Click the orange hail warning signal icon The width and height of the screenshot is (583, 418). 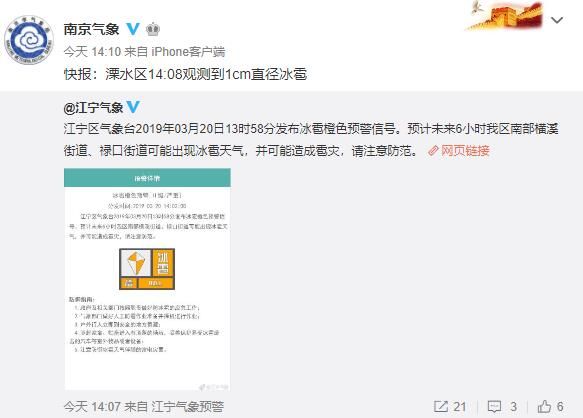(147, 269)
